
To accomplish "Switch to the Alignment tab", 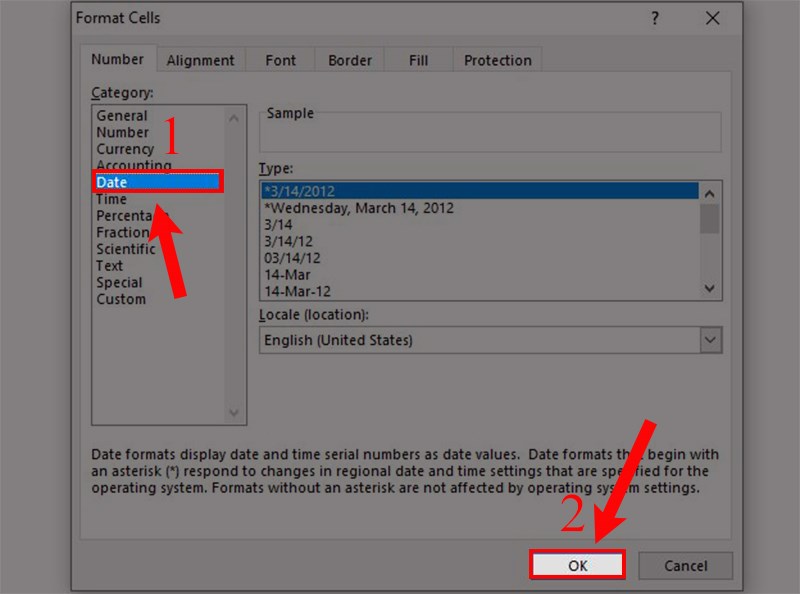I will tap(200, 60).
